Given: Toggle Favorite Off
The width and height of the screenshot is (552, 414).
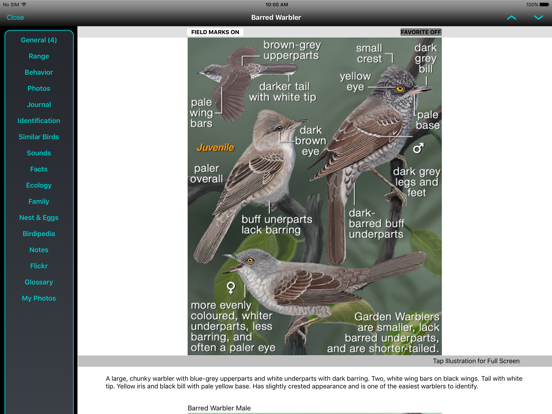Looking at the screenshot, I should pyautogui.click(x=421, y=32).
